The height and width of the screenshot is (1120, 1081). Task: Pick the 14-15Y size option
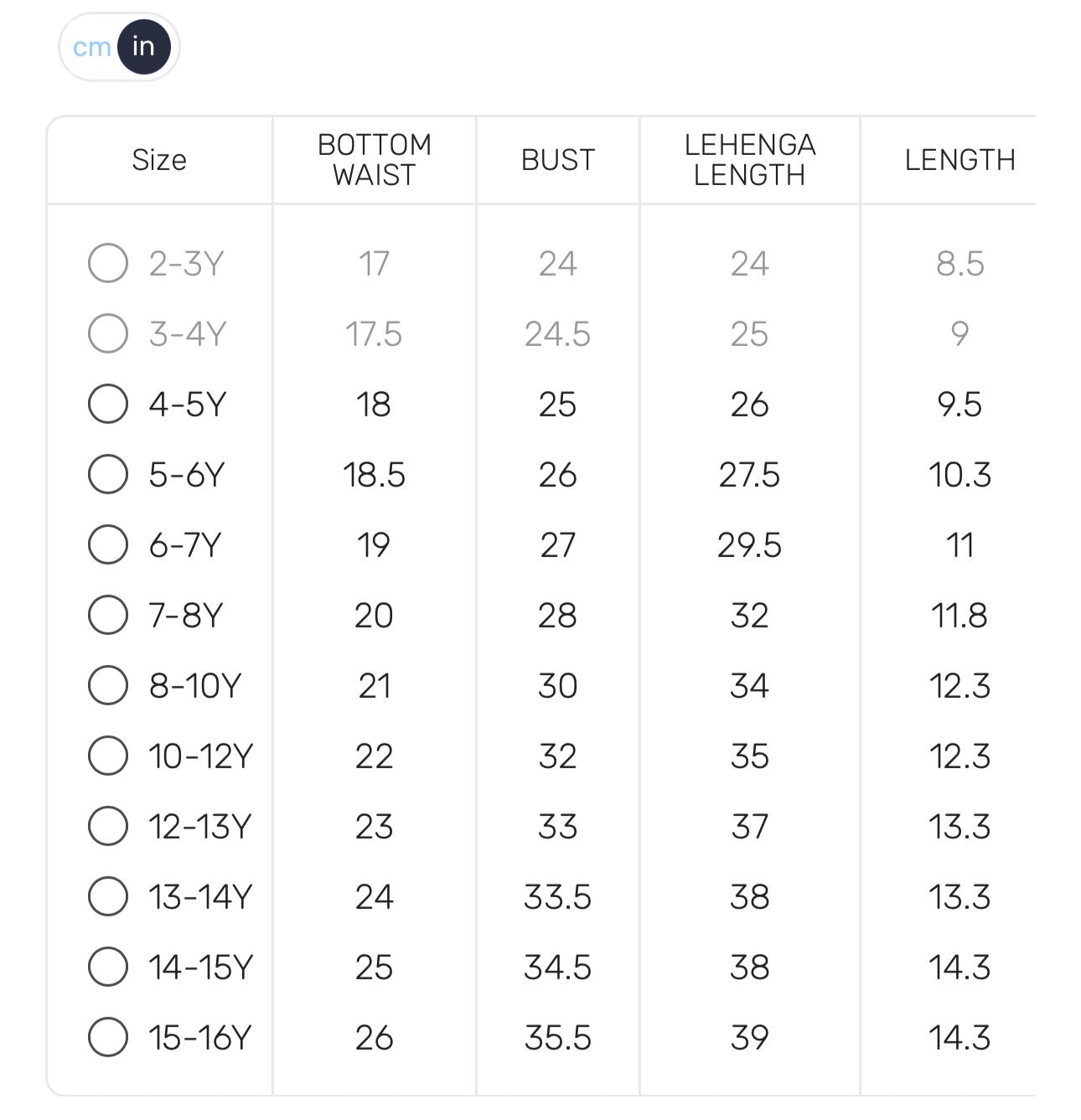(108, 967)
